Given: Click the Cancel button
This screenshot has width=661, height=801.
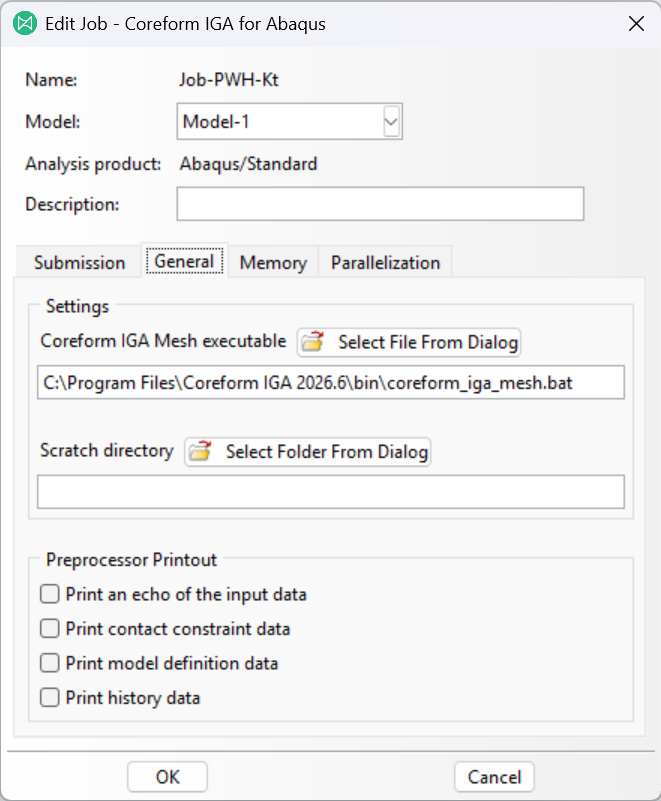Looking at the screenshot, I should 494,777.
